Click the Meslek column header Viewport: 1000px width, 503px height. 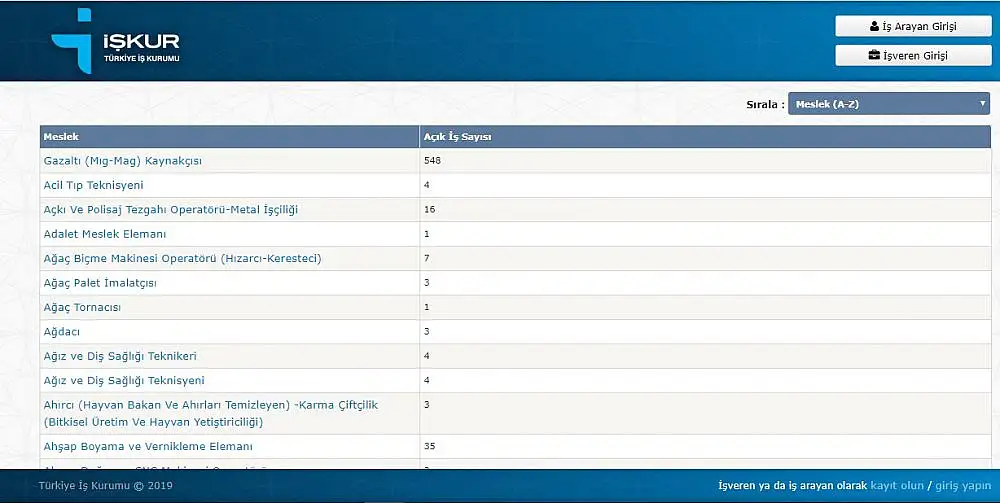(x=229, y=136)
